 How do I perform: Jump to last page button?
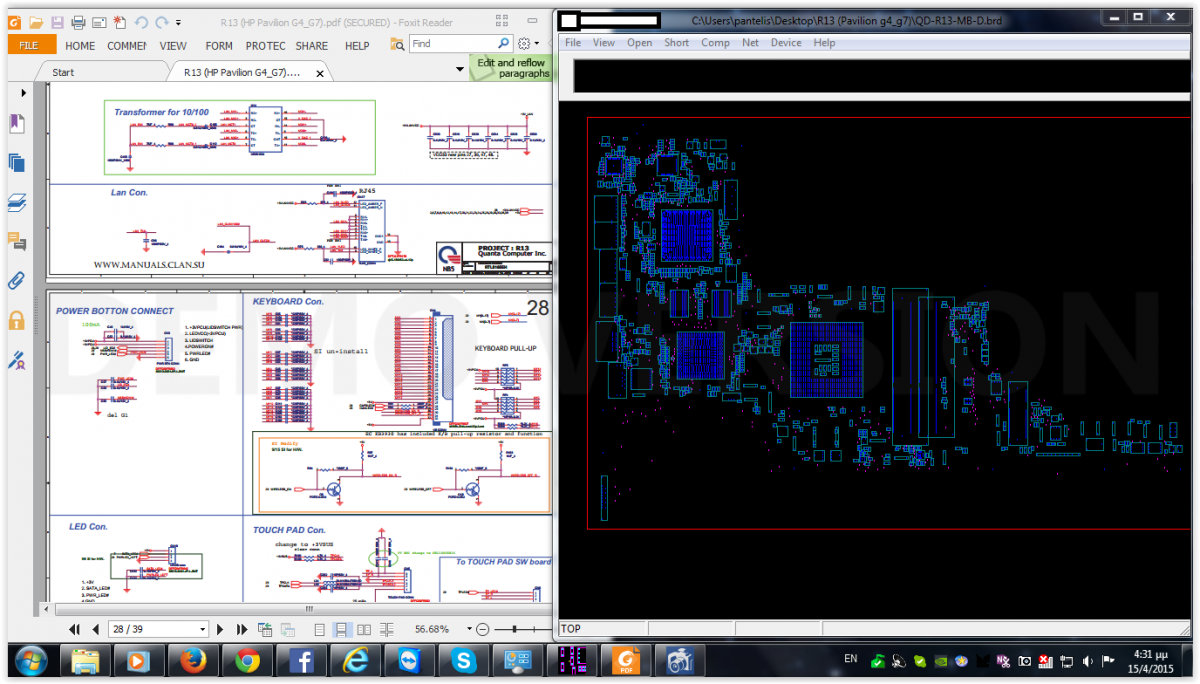tap(241, 630)
